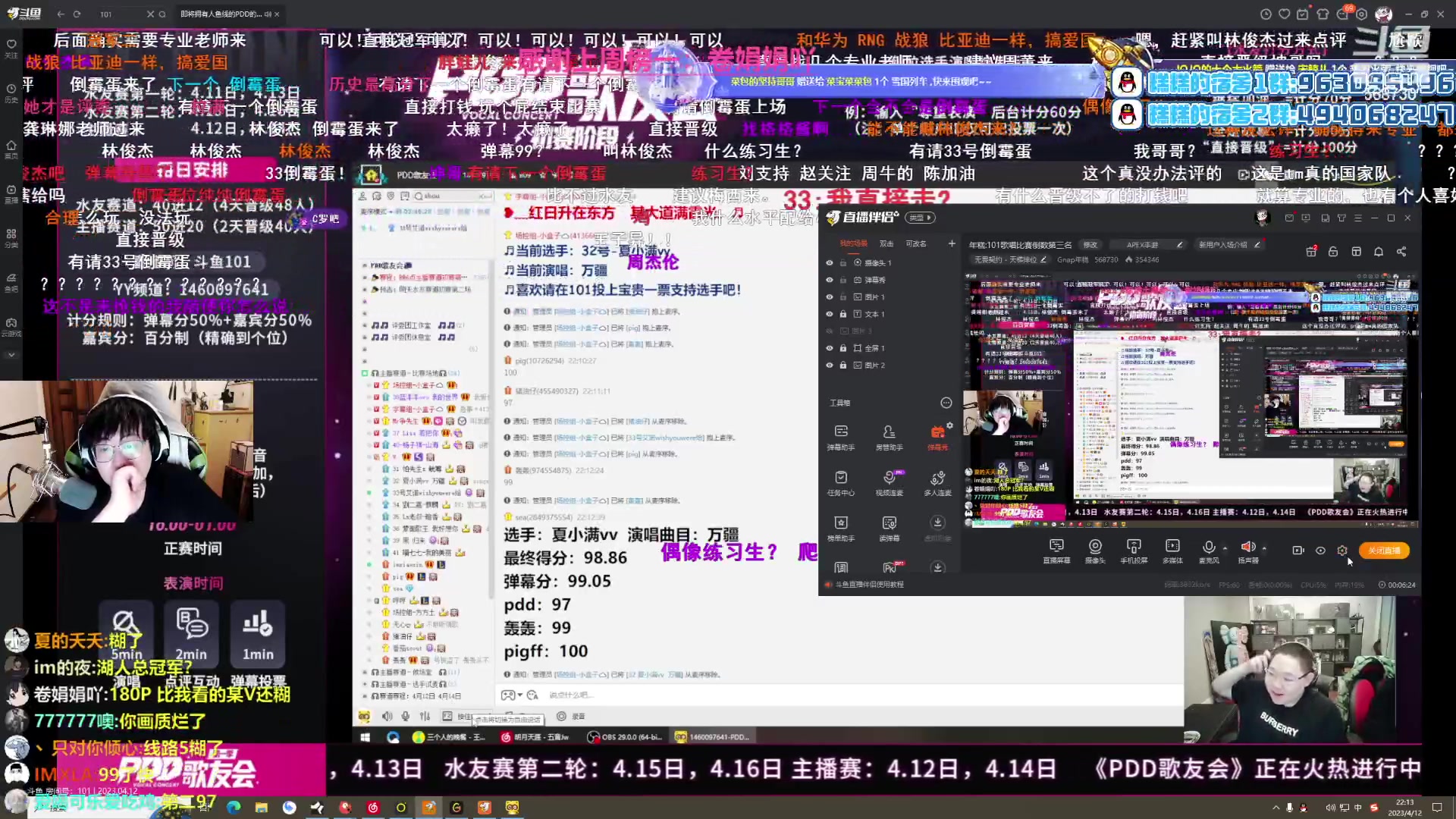
Task: Click the 录音 record button in YY
Action: pos(571,716)
